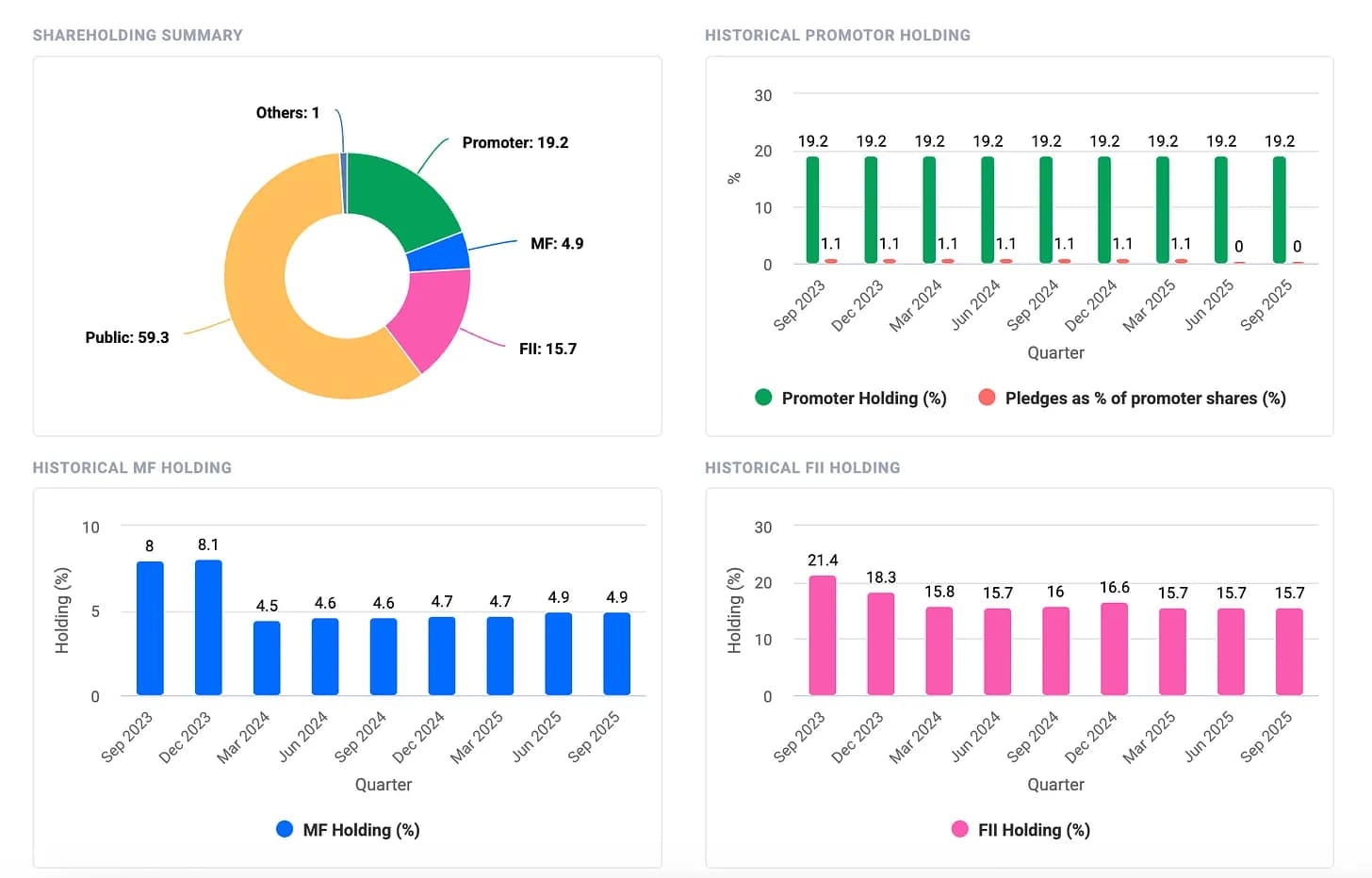Select the Jun 2024 bar in MF holding chart
This screenshot has width=1372, height=878.
pos(325,657)
